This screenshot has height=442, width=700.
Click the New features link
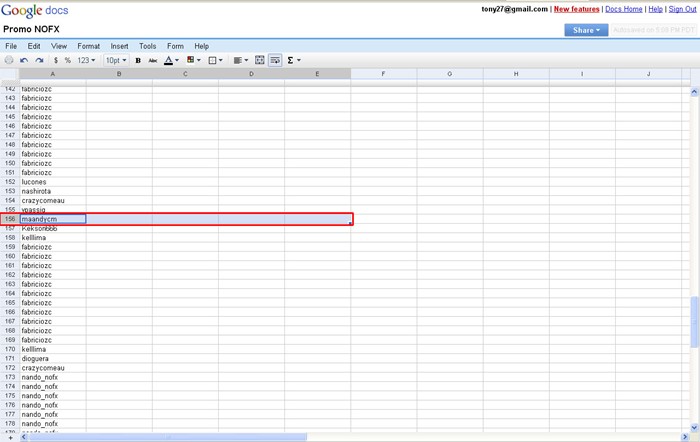[x=576, y=9]
